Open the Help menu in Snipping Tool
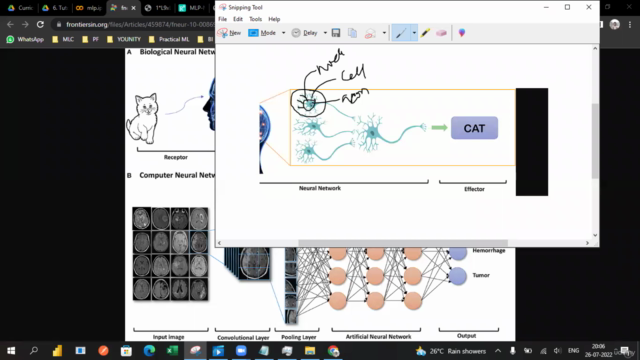This screenshot has width=640, height=360. click(x=274, y=19)
